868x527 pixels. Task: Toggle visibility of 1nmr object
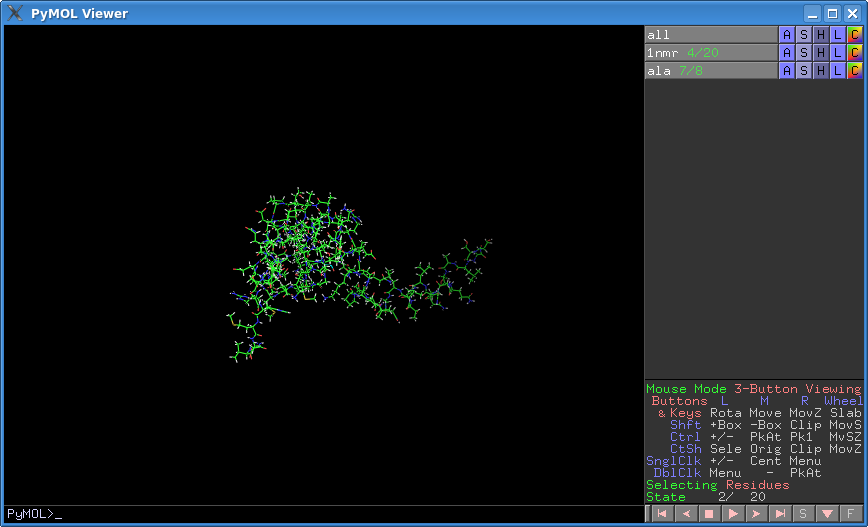click(710, 53)
